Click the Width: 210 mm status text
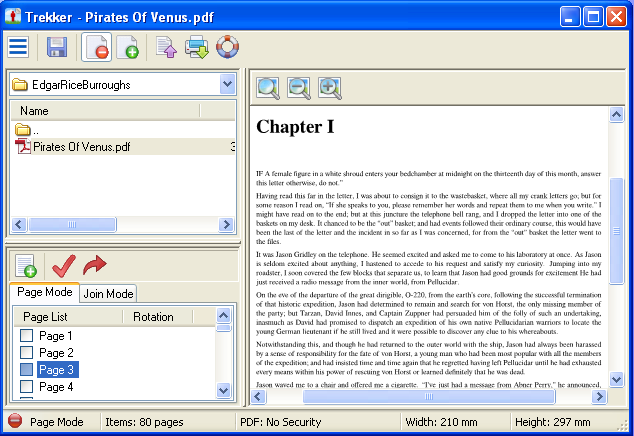 441,422
